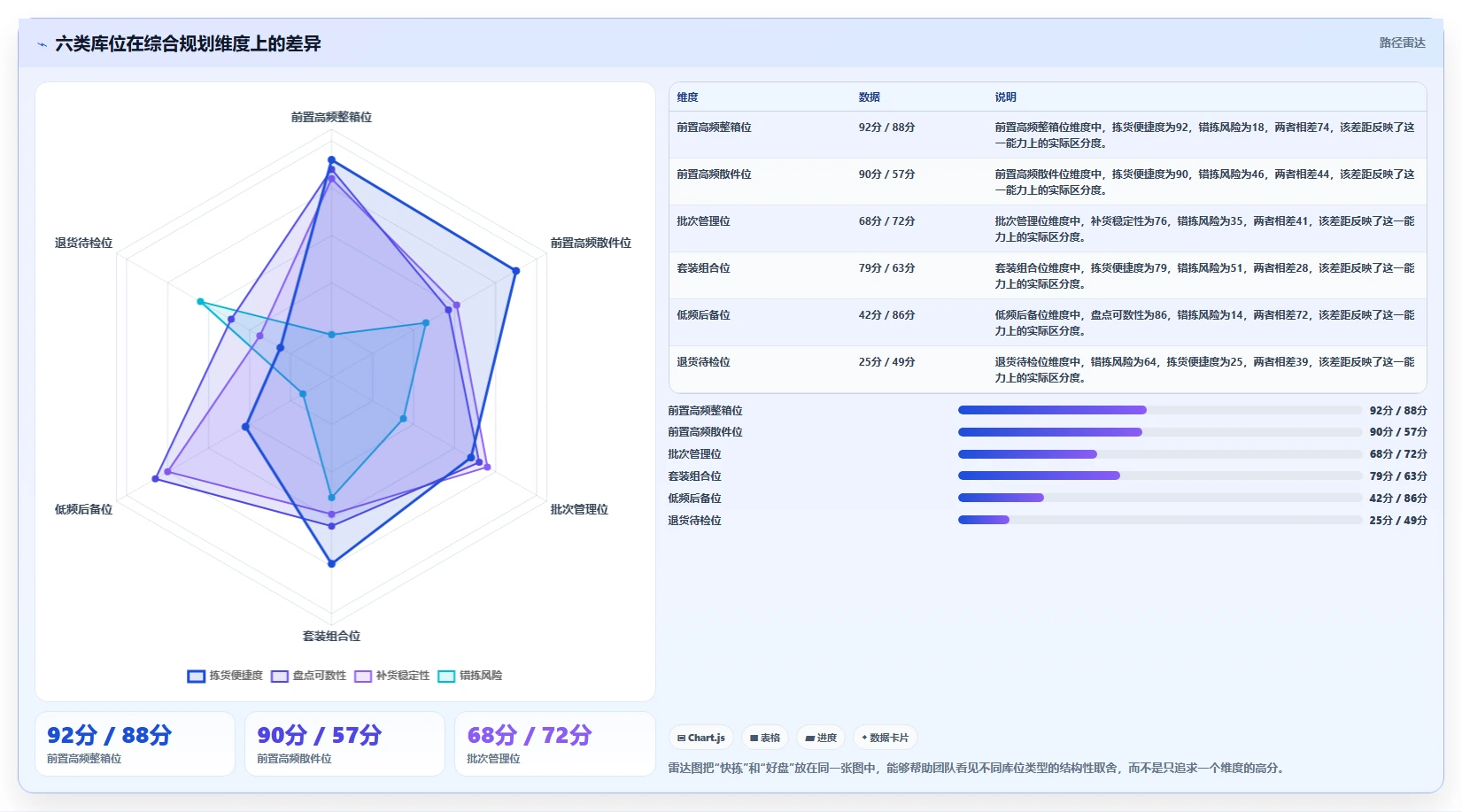1462x812 pixels.
Task: Click the 退货待检位 row description text
Action: tap(1204, 370)
